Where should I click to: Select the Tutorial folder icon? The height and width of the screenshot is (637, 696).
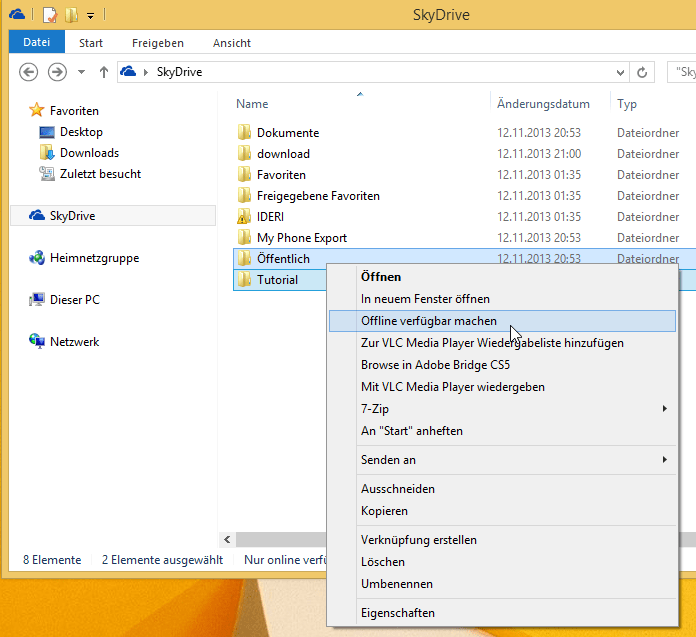click(x=244, y=279)
